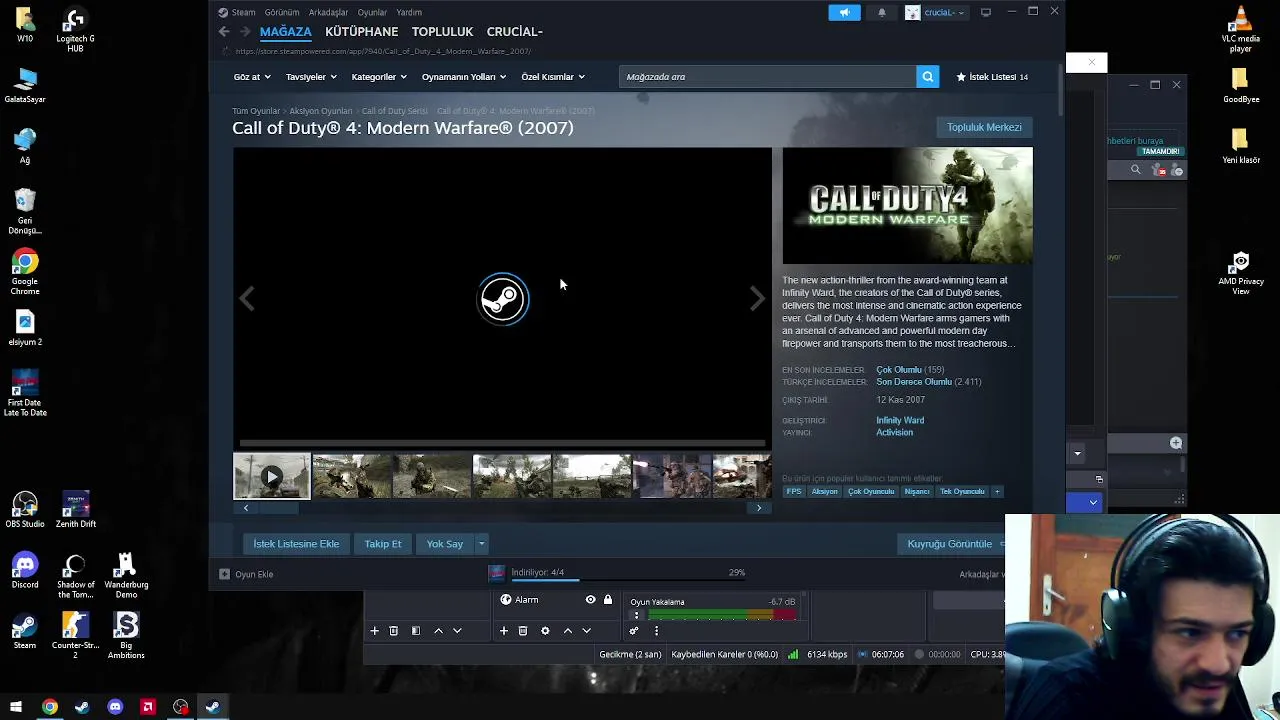Toggle visibility eye of Alarm source
The image size is (1280, 720).
pyautogui.click(x=590, y=600)
